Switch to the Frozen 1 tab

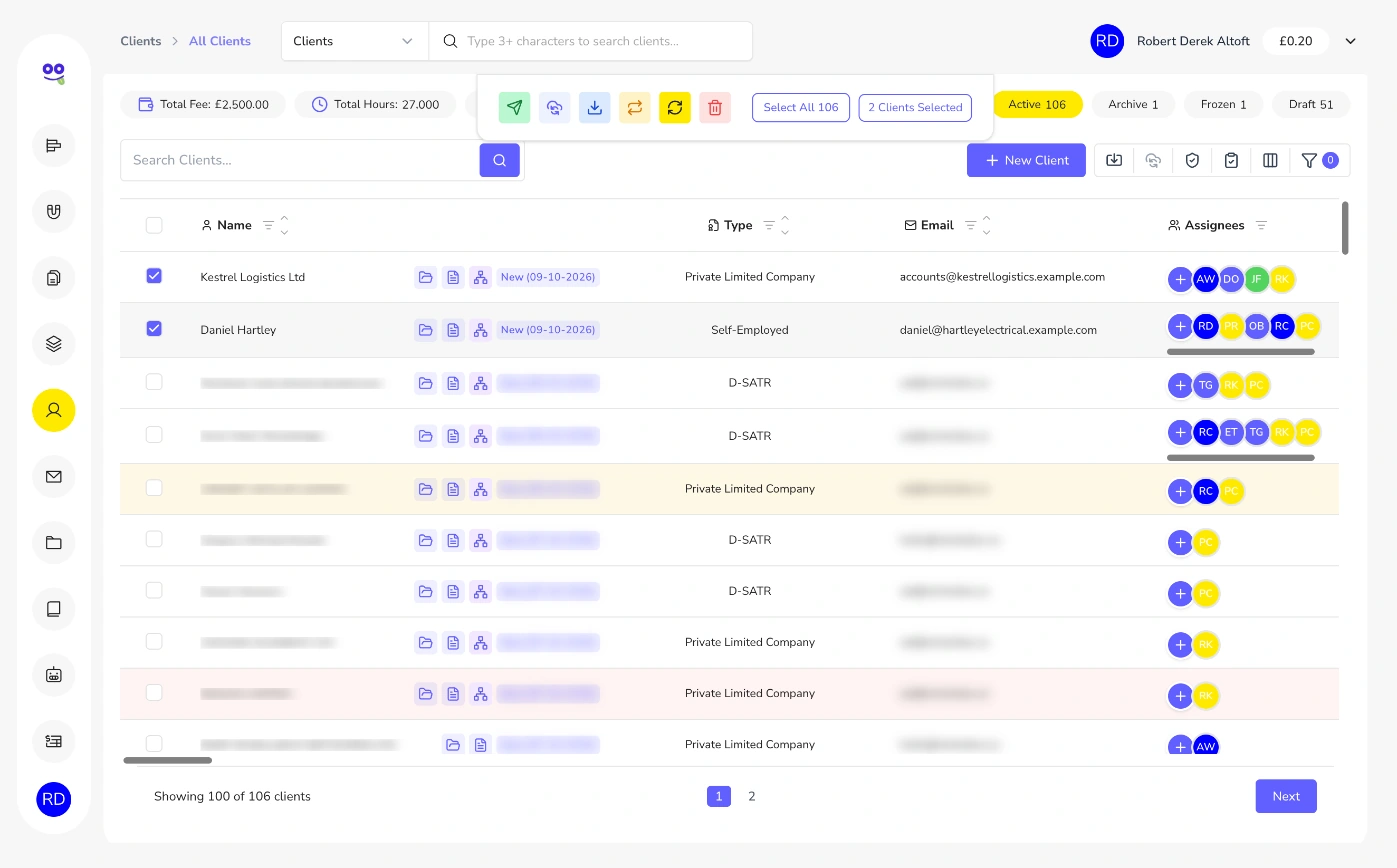pos(1223,104)
